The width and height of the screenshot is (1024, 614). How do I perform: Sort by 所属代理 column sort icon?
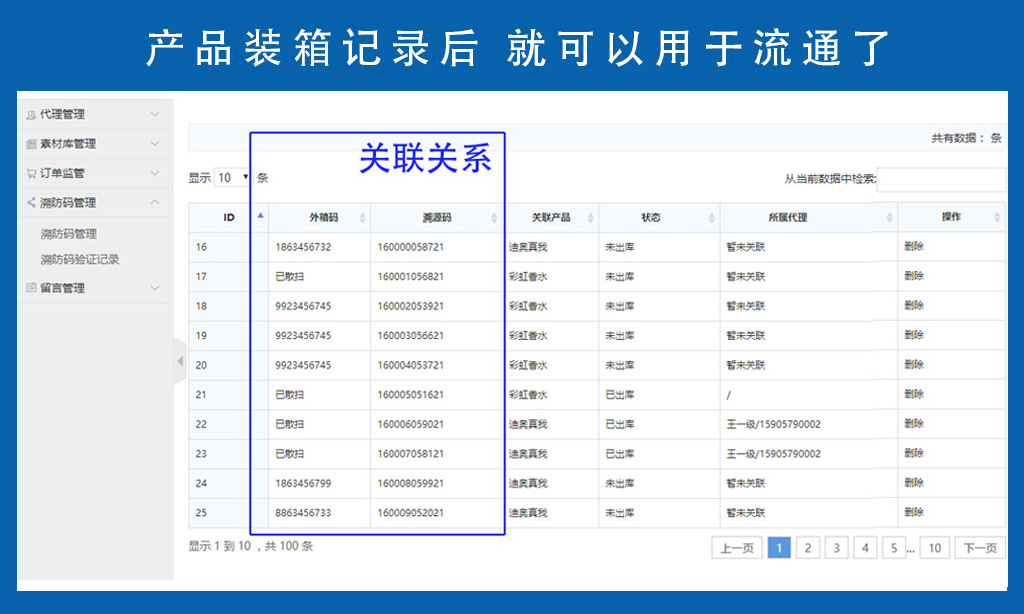tap(889, 217)
